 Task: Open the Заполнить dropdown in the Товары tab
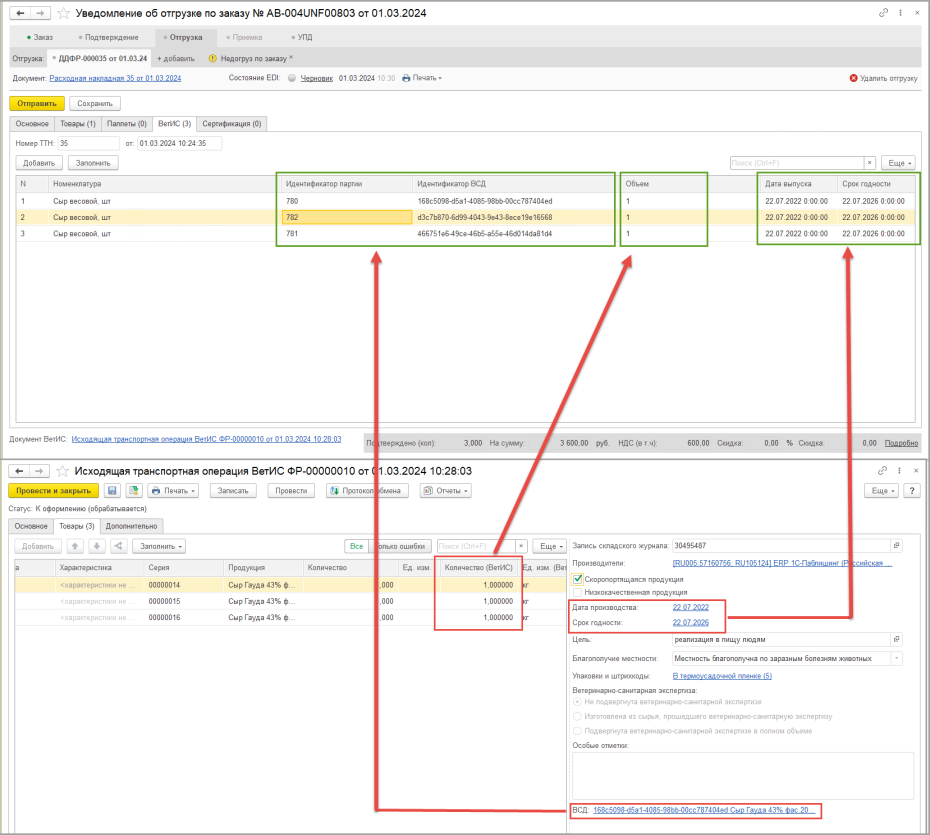tap(159, 546)
